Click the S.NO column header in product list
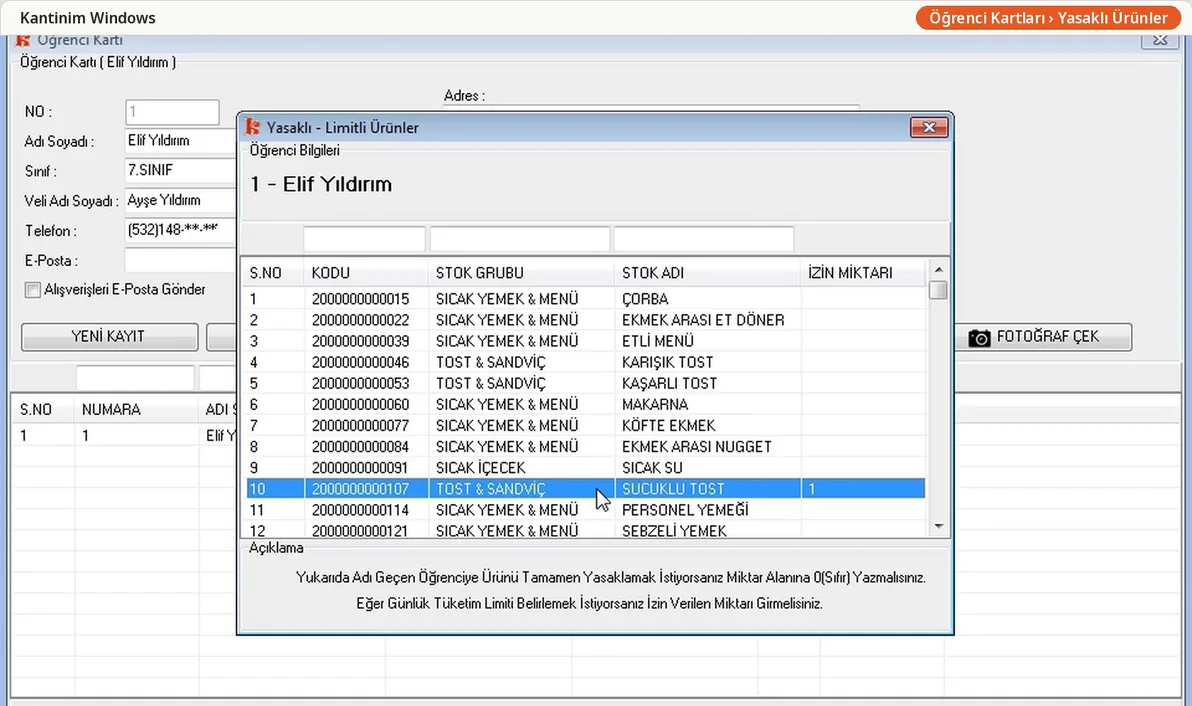The image size is (1192, 706). coord(274,273)
